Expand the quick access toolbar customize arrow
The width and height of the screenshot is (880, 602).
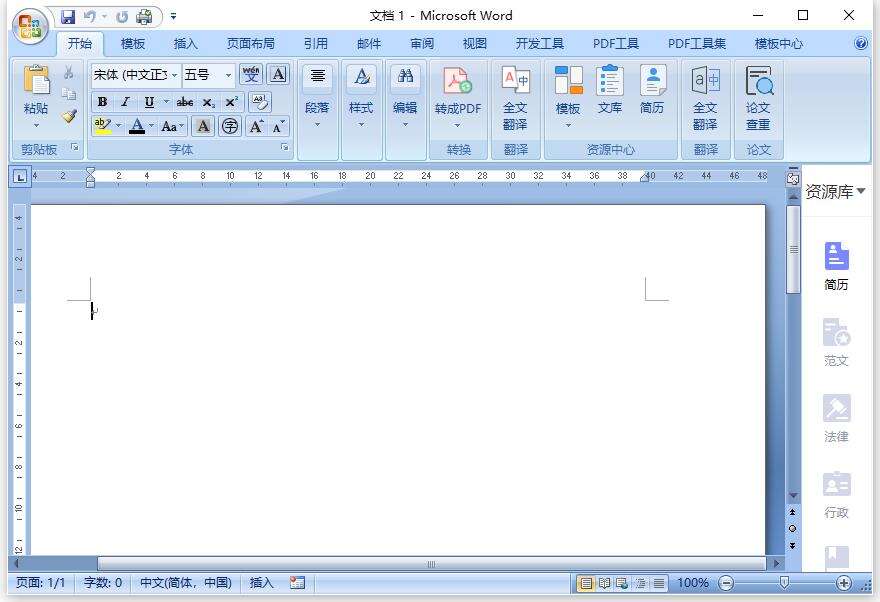[x=173, y=17]
